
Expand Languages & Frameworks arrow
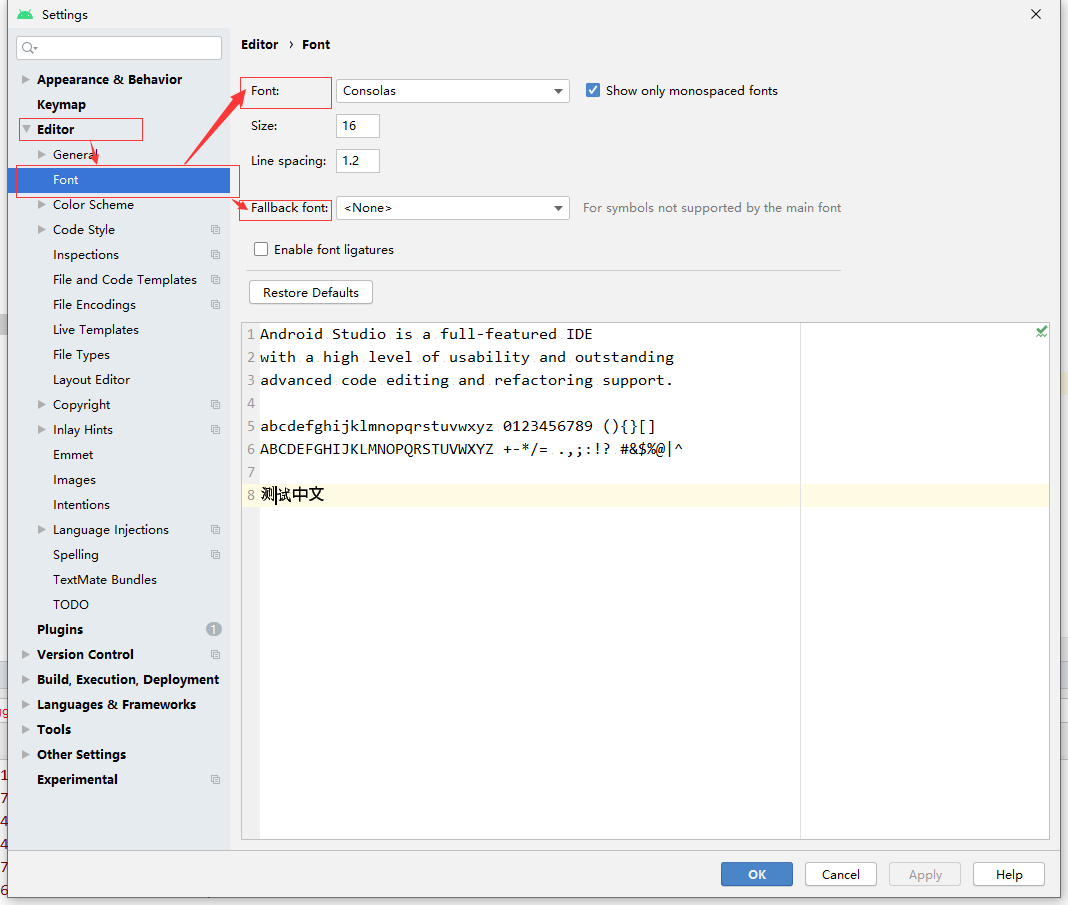25,704
